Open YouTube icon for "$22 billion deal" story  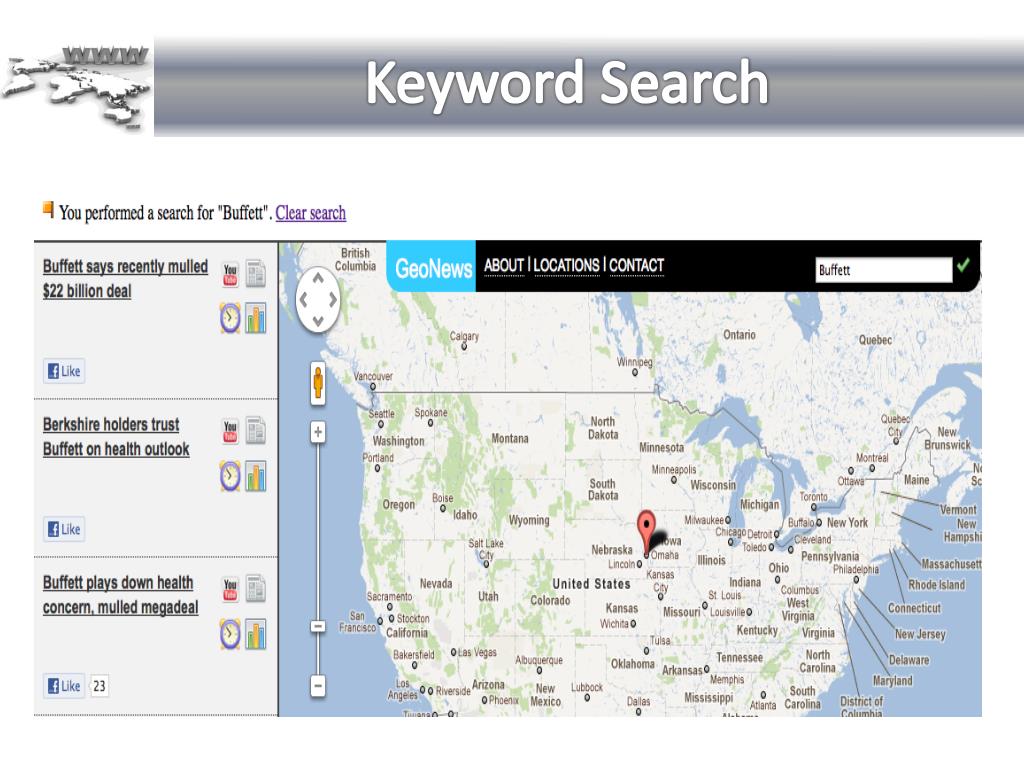[230, 275]
